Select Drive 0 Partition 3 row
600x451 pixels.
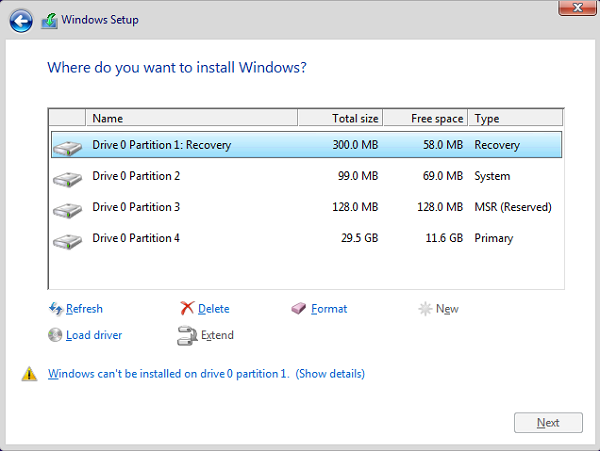(x=307, y=207)
